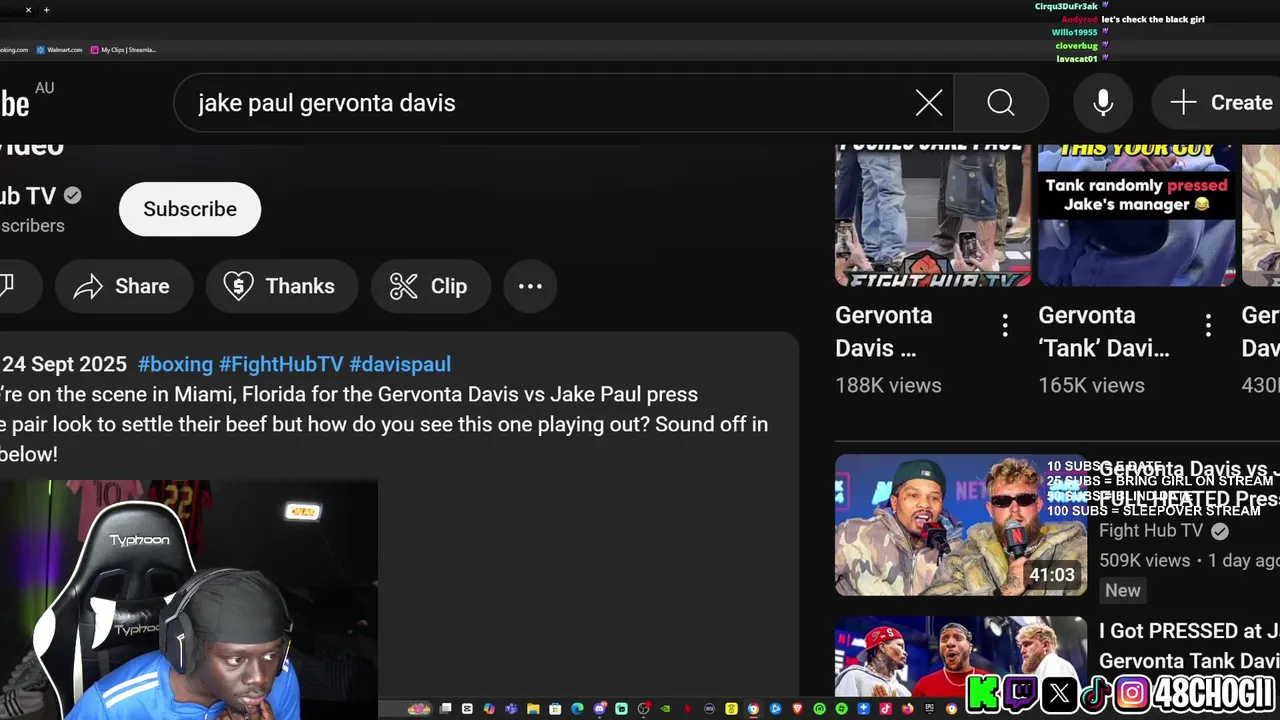Image resolution: width=1280 pixels, height=720 pixels.
Task: Open the NVIDIA app from the taskbar
Action: 665,709
